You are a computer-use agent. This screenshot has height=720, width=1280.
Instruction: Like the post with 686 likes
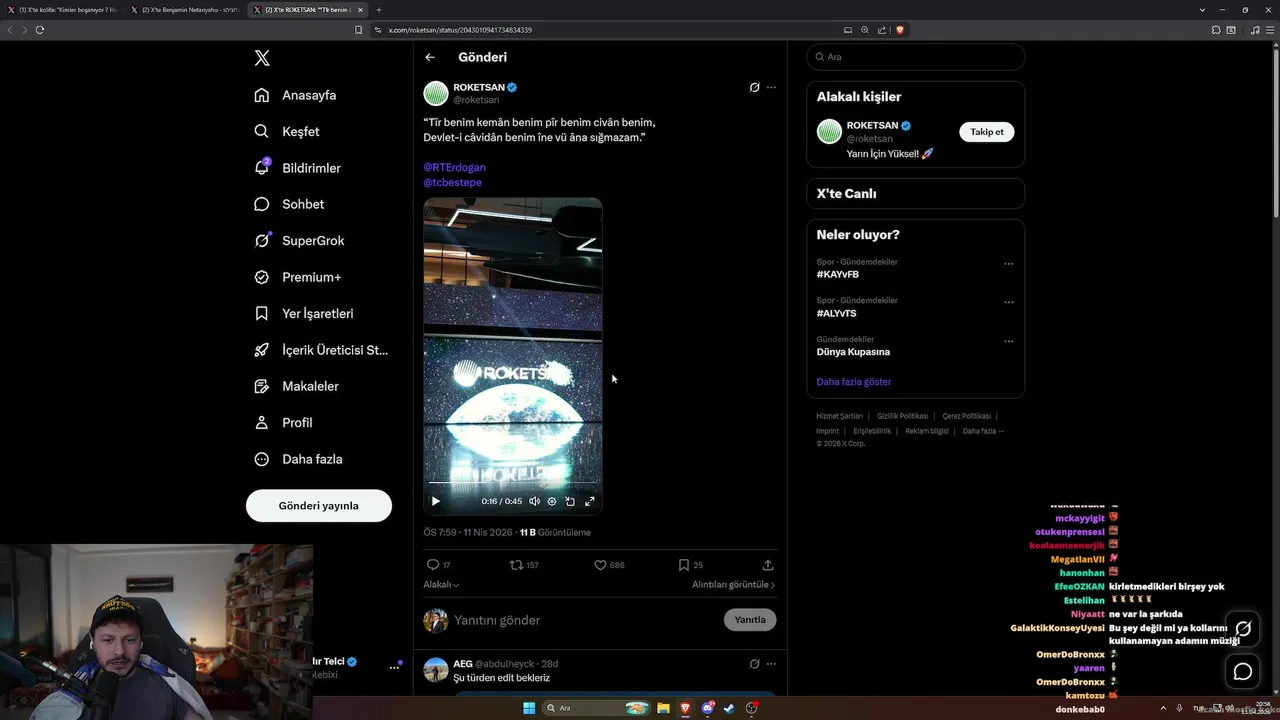pos(609,565)
